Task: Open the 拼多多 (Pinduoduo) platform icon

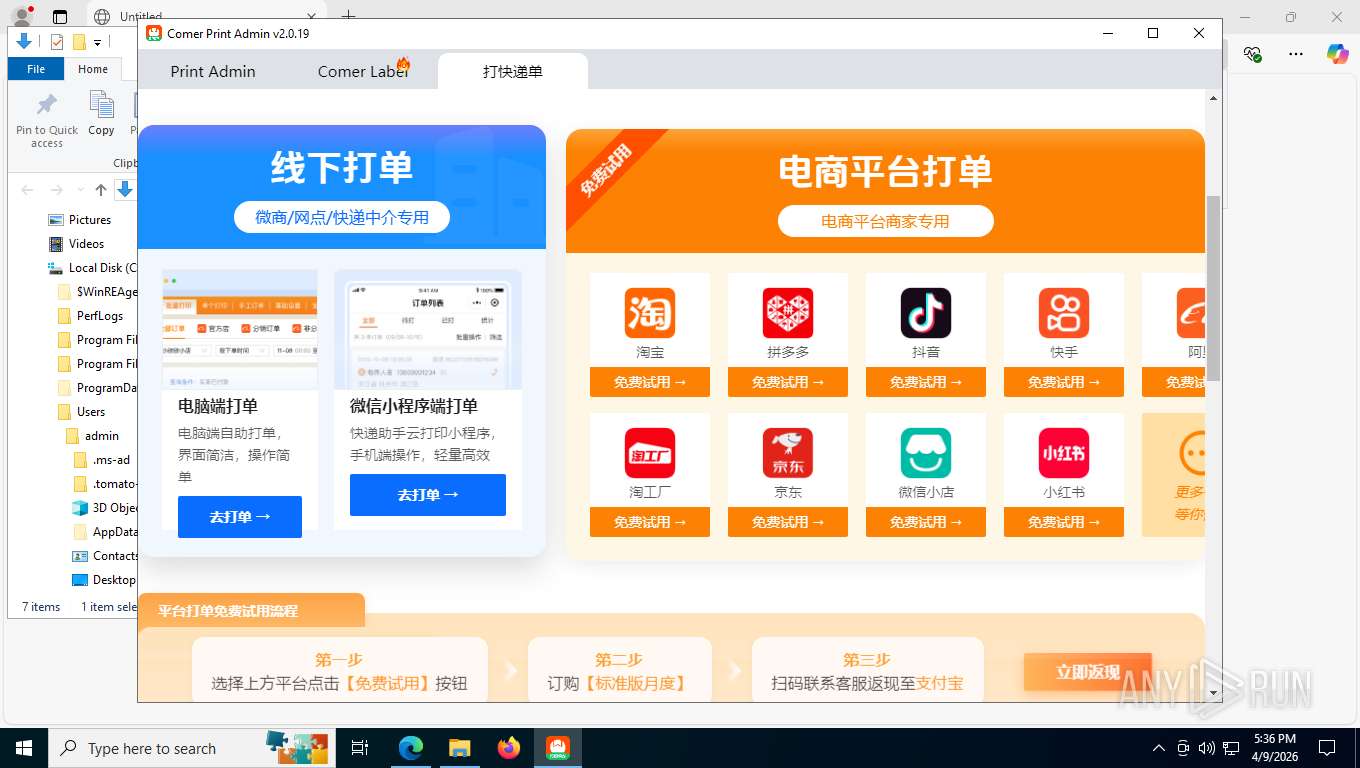Action: click(x=788, y=313)
